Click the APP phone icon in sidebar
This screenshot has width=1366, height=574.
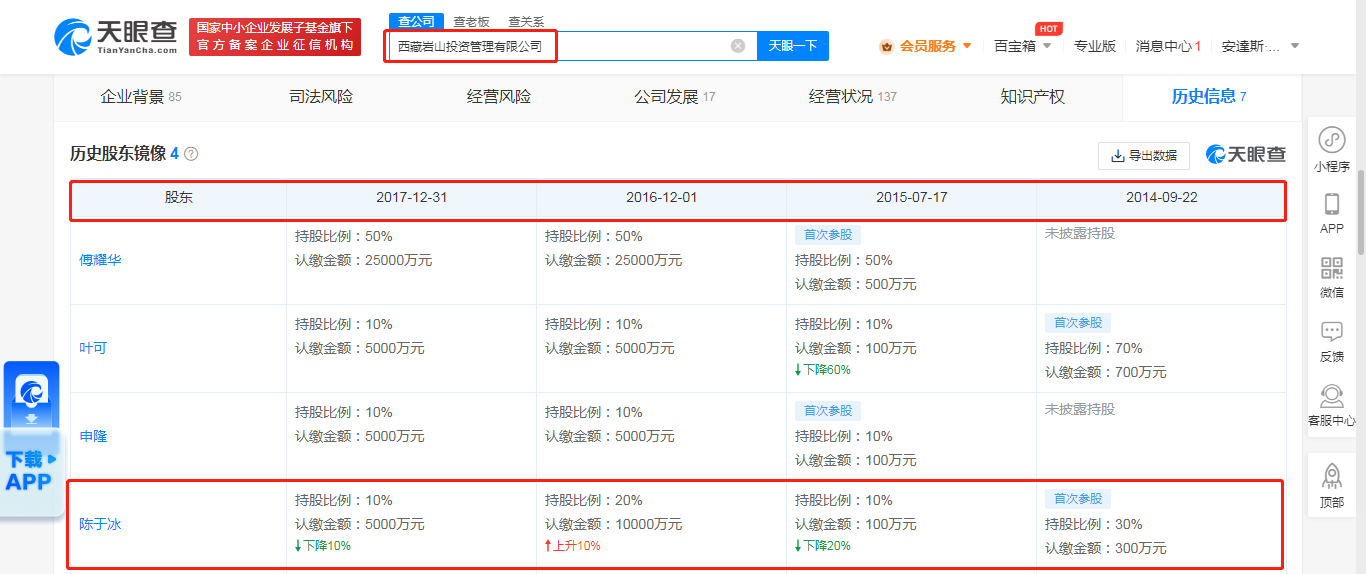1331,205
